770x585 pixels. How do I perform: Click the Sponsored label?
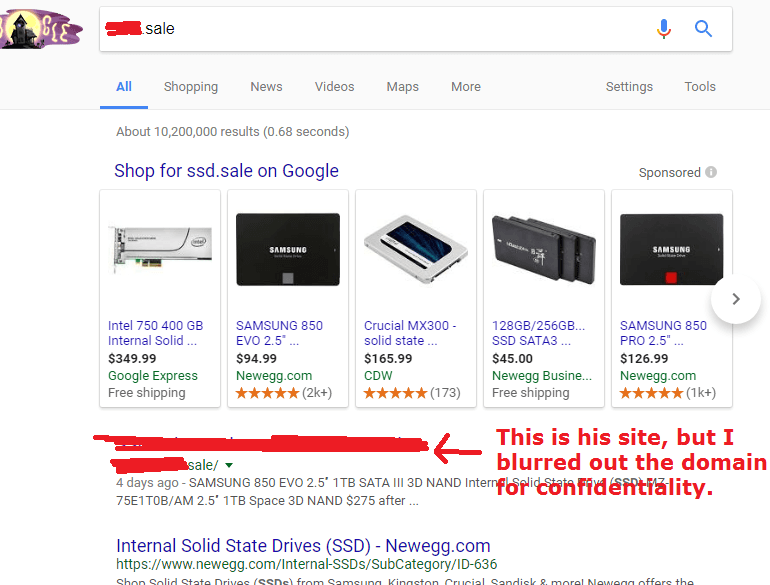(669, 172)
